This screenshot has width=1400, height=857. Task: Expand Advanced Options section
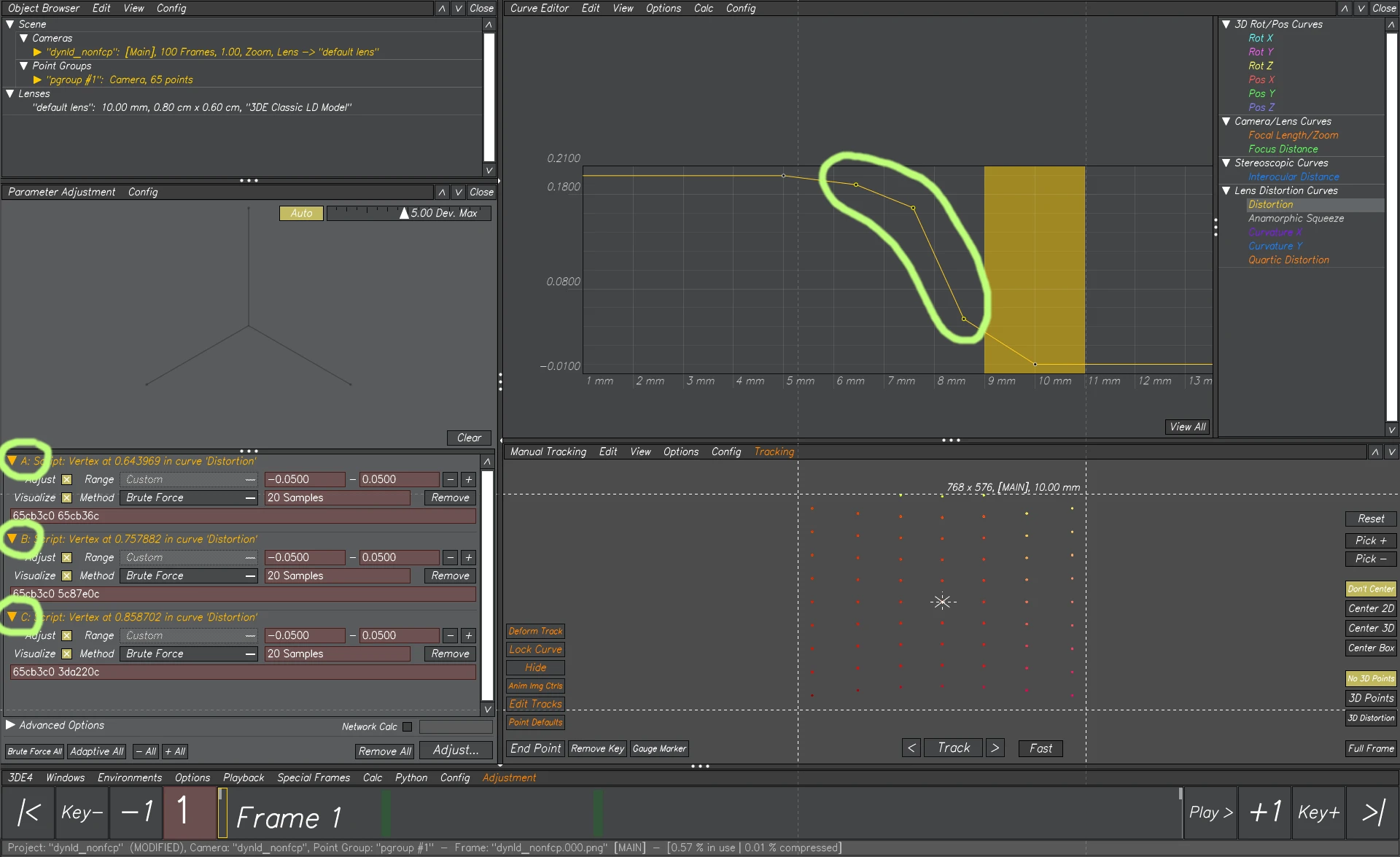click(x=10, y=725)
